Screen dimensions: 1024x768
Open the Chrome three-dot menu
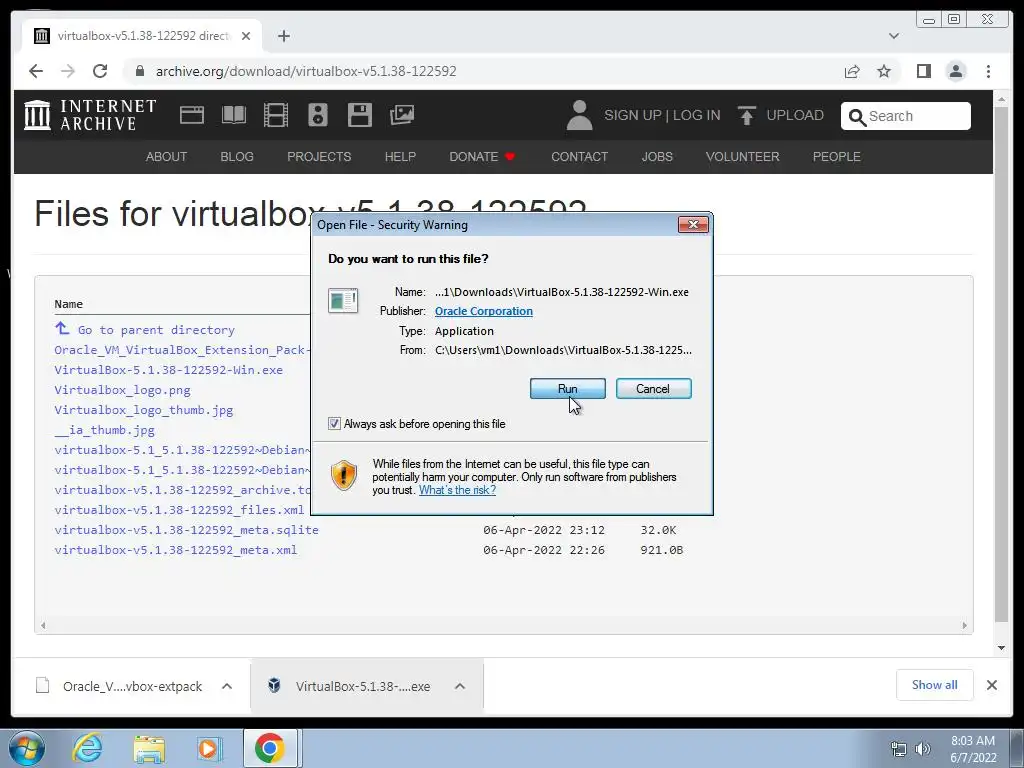pos(988,71)
